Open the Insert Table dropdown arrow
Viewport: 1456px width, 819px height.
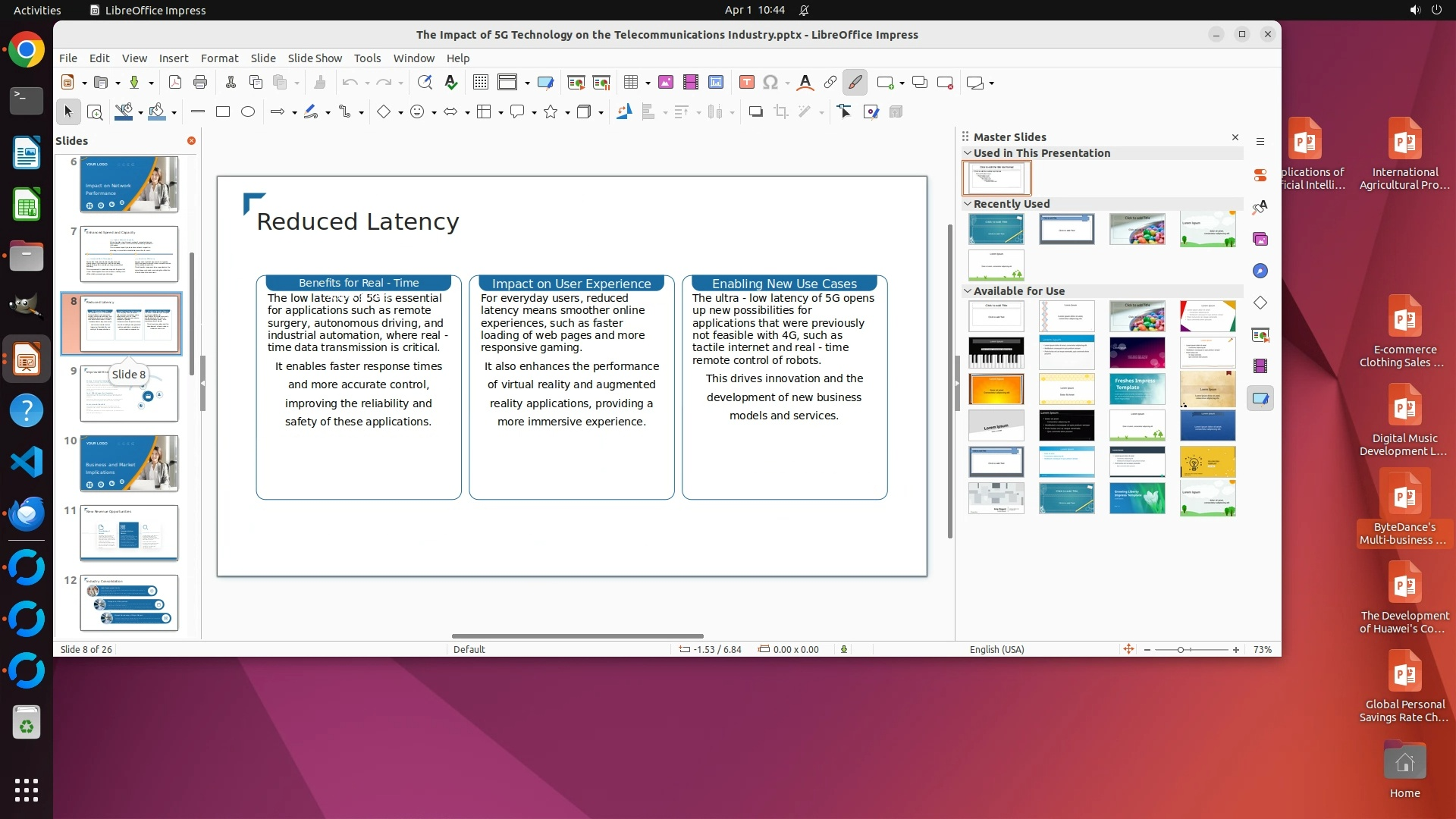(x=648, y=83)
